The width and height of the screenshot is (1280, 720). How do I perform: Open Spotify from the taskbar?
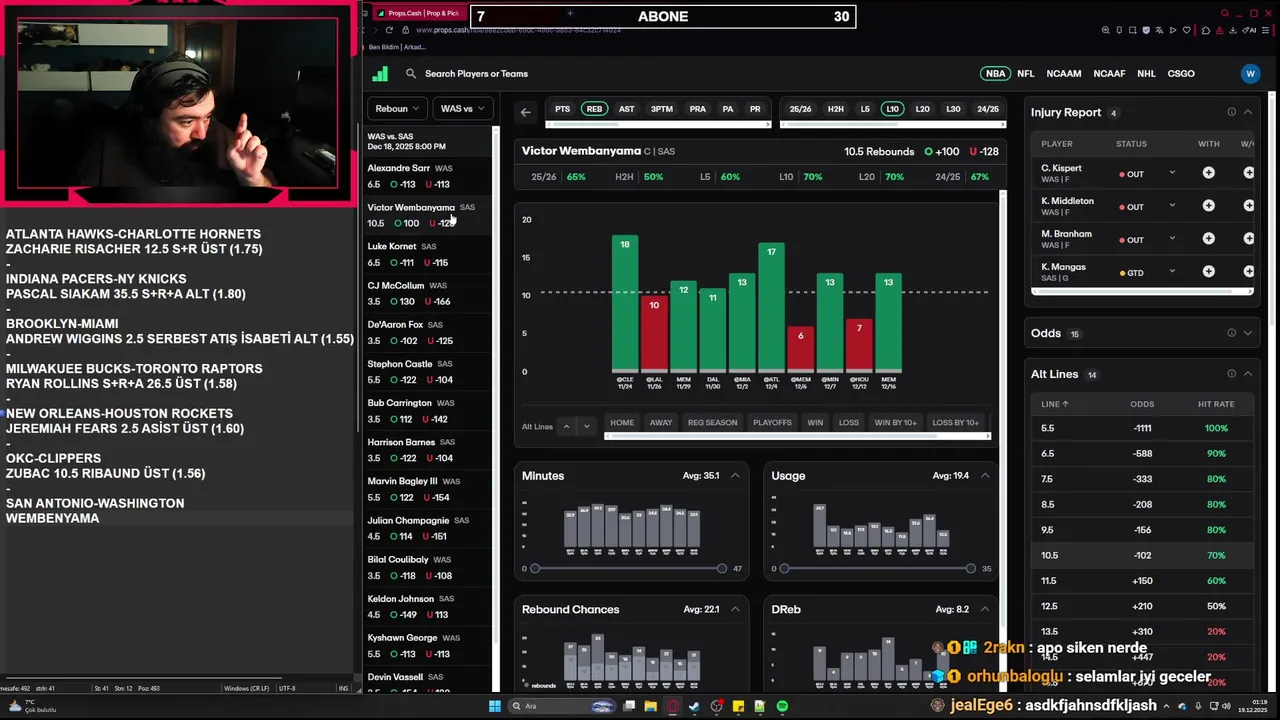tap(782, 706)
